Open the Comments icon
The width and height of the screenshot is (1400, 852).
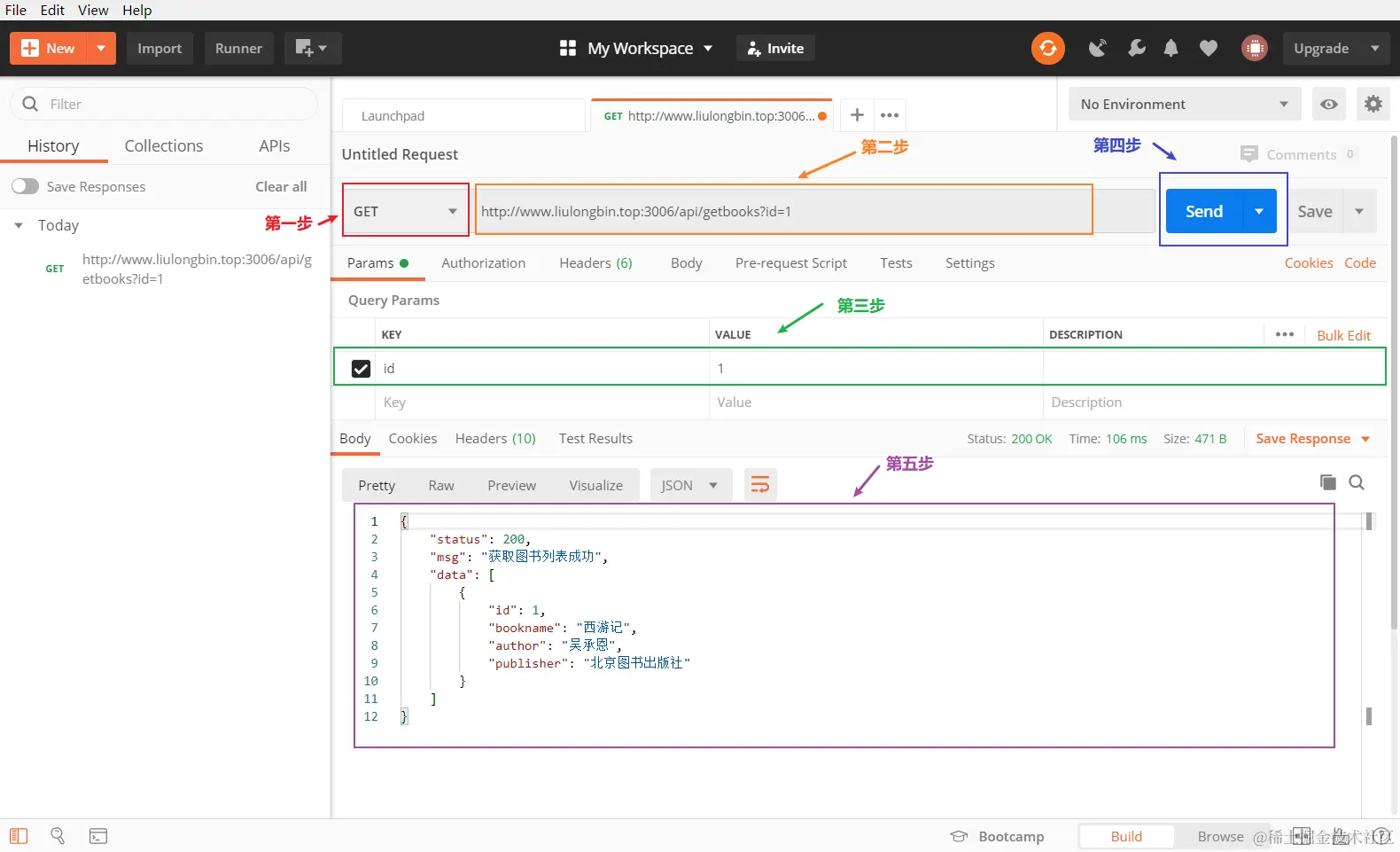(1248, 154)
